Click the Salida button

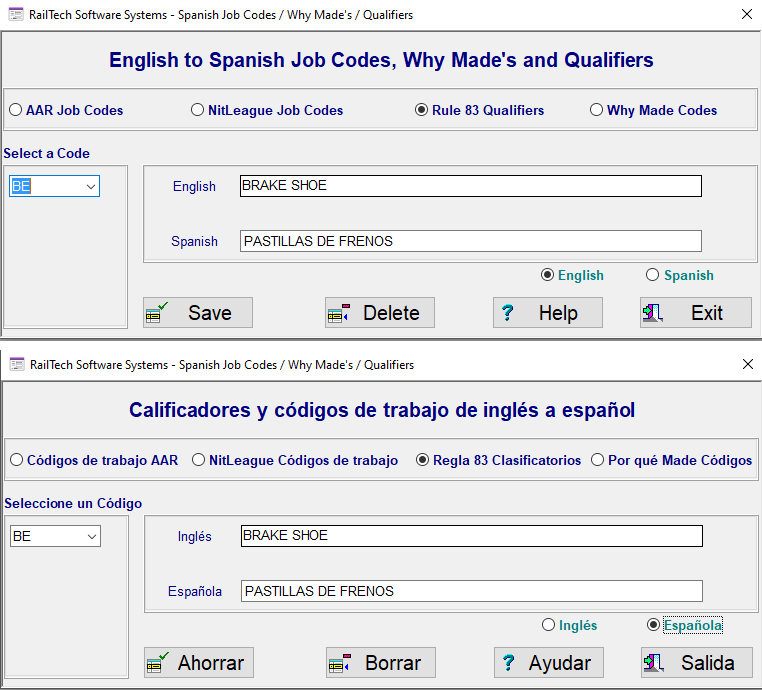[696, 662]
